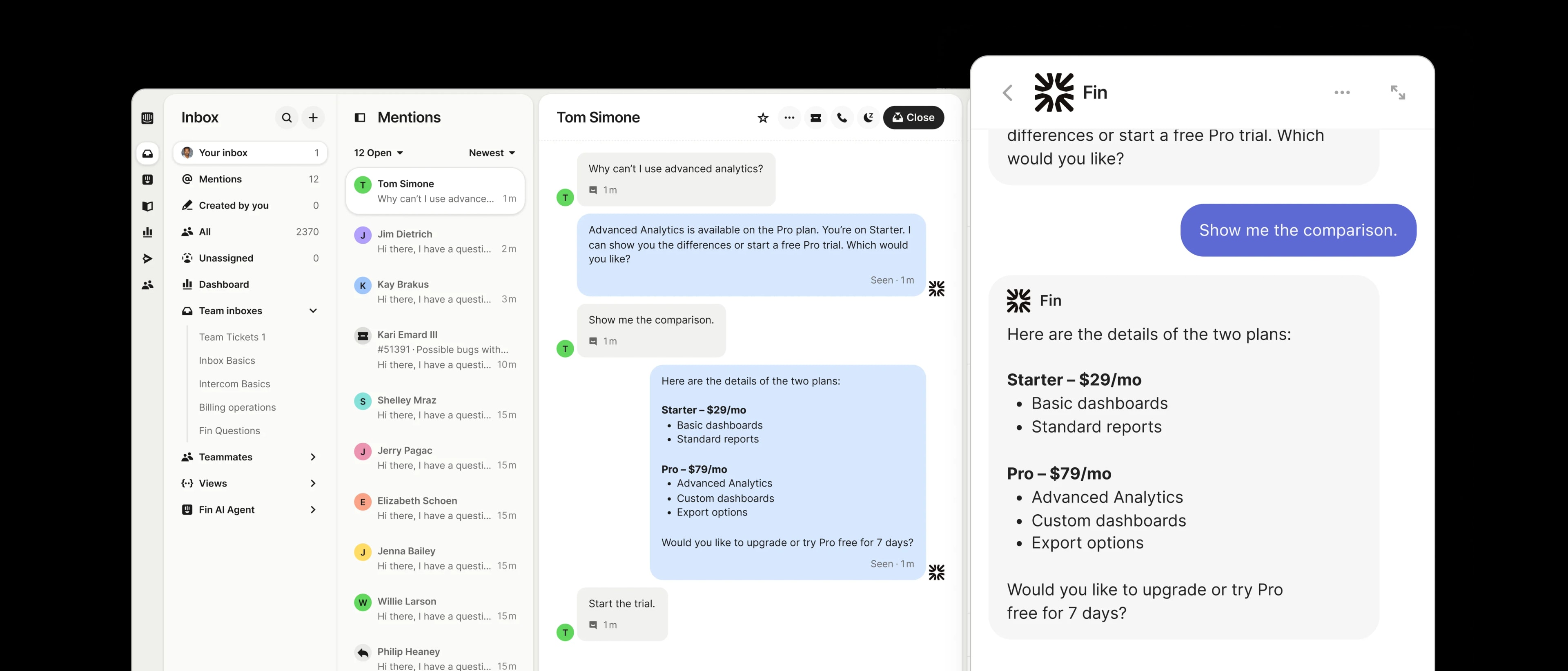Open the Billing operations team inbox
Screen dimensions: 1568x671
237,407
